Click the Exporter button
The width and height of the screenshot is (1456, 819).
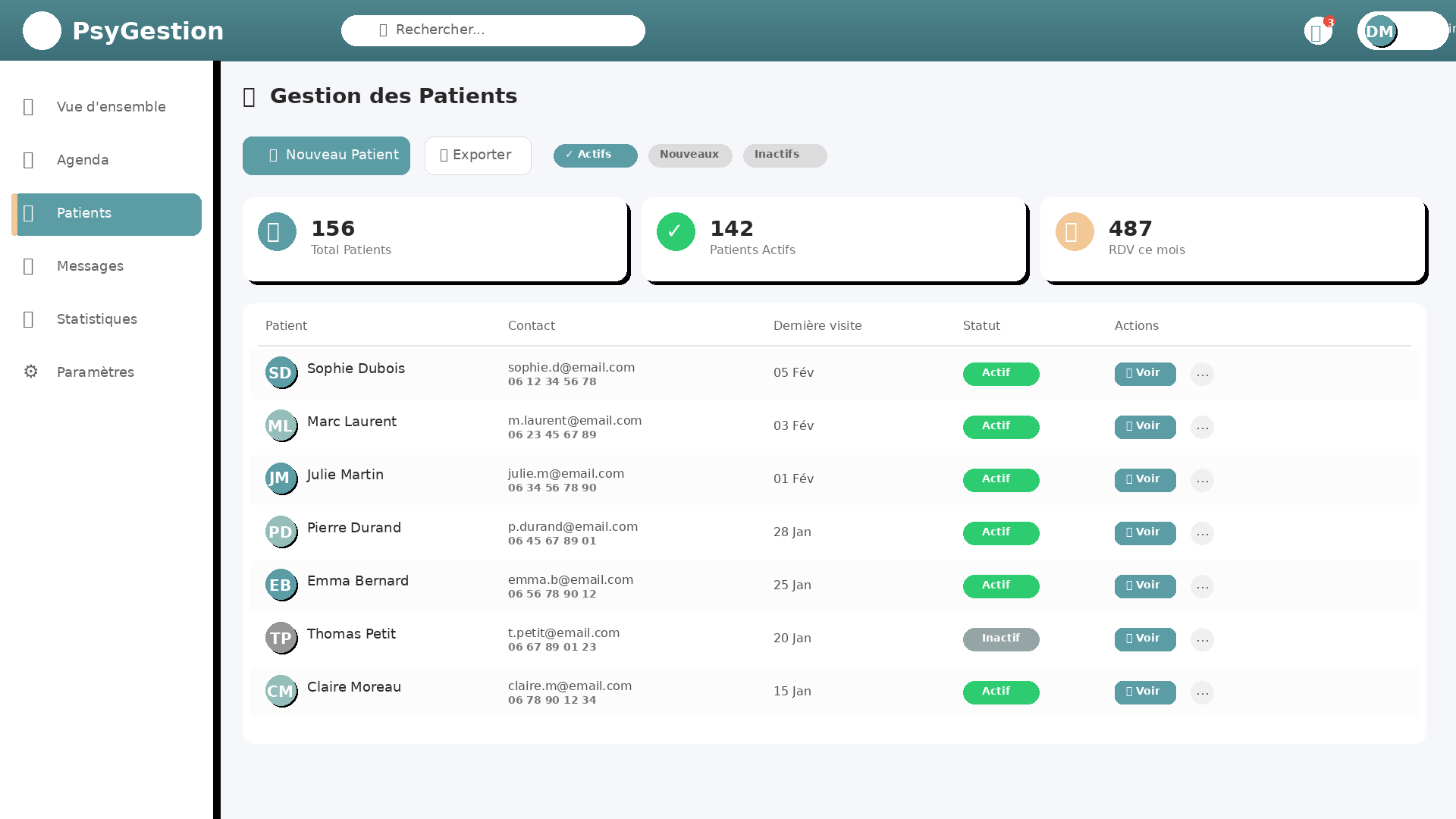coord(478,155)
